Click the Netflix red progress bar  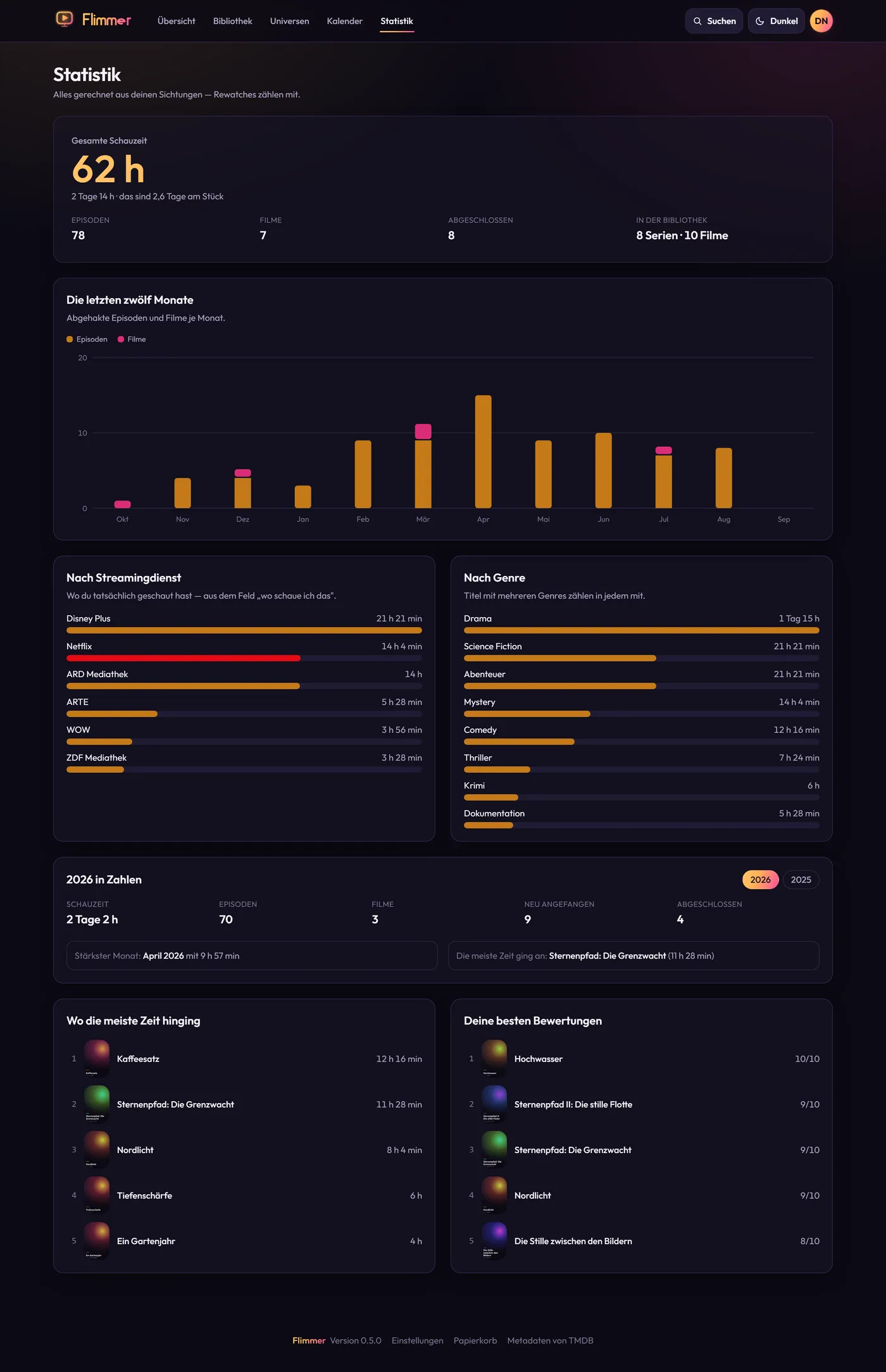tap(184, 658)
